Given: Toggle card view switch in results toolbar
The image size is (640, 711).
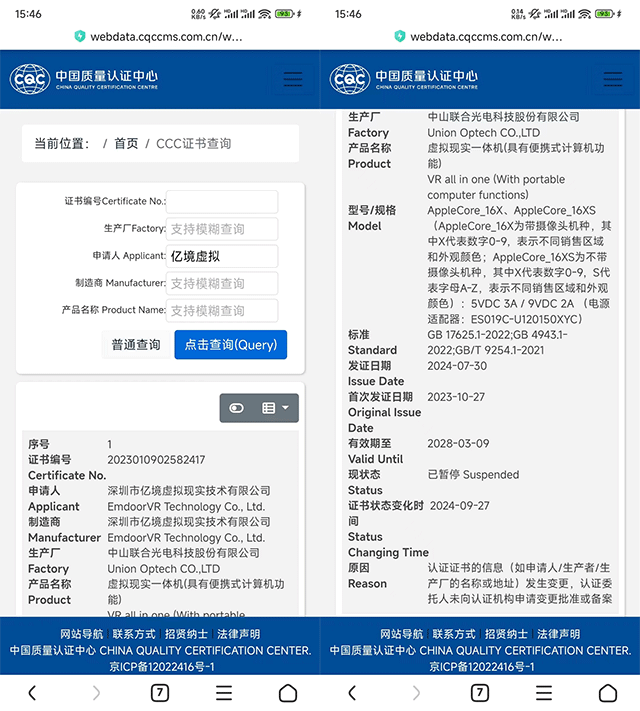Looking at the screenshot, I should pyautogui.click(x=236, y=408).
